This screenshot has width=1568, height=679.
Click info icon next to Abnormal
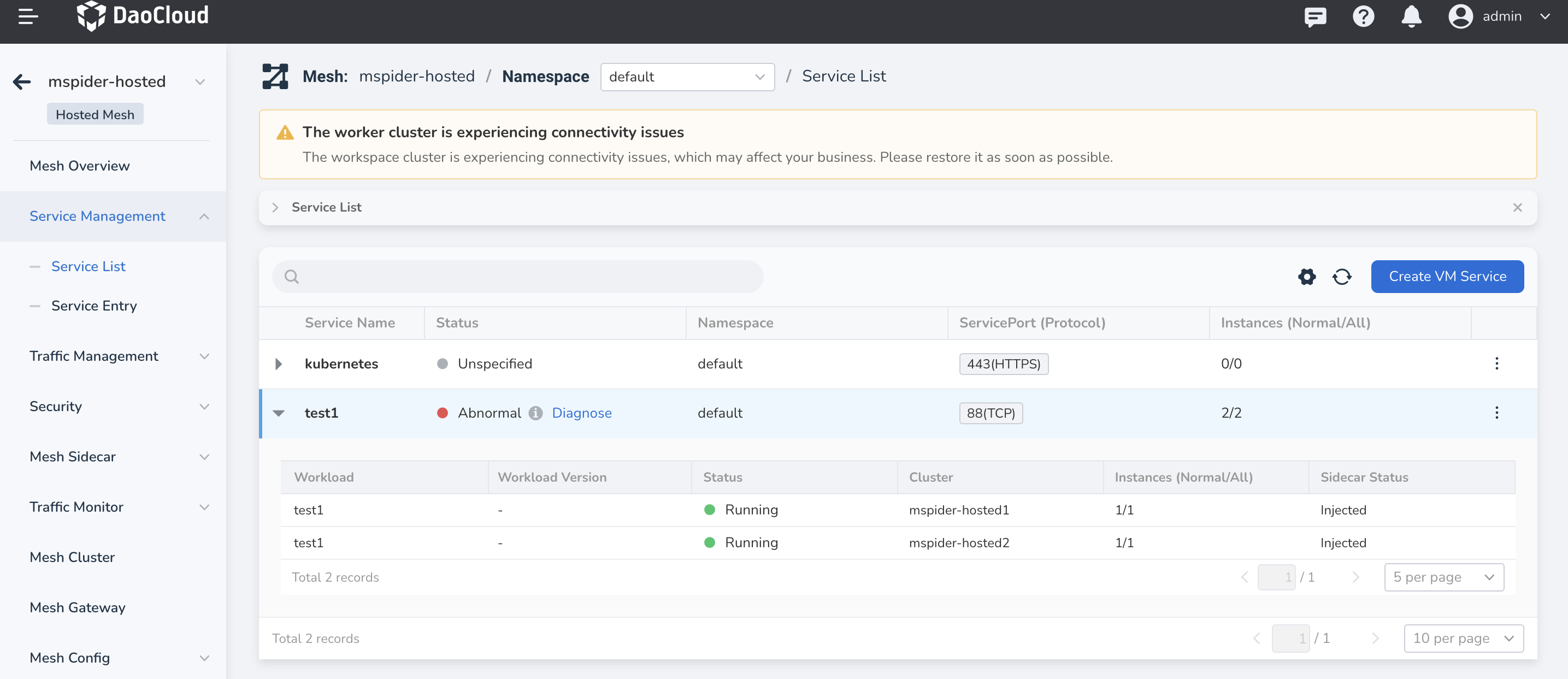click(x=535, y=413)
